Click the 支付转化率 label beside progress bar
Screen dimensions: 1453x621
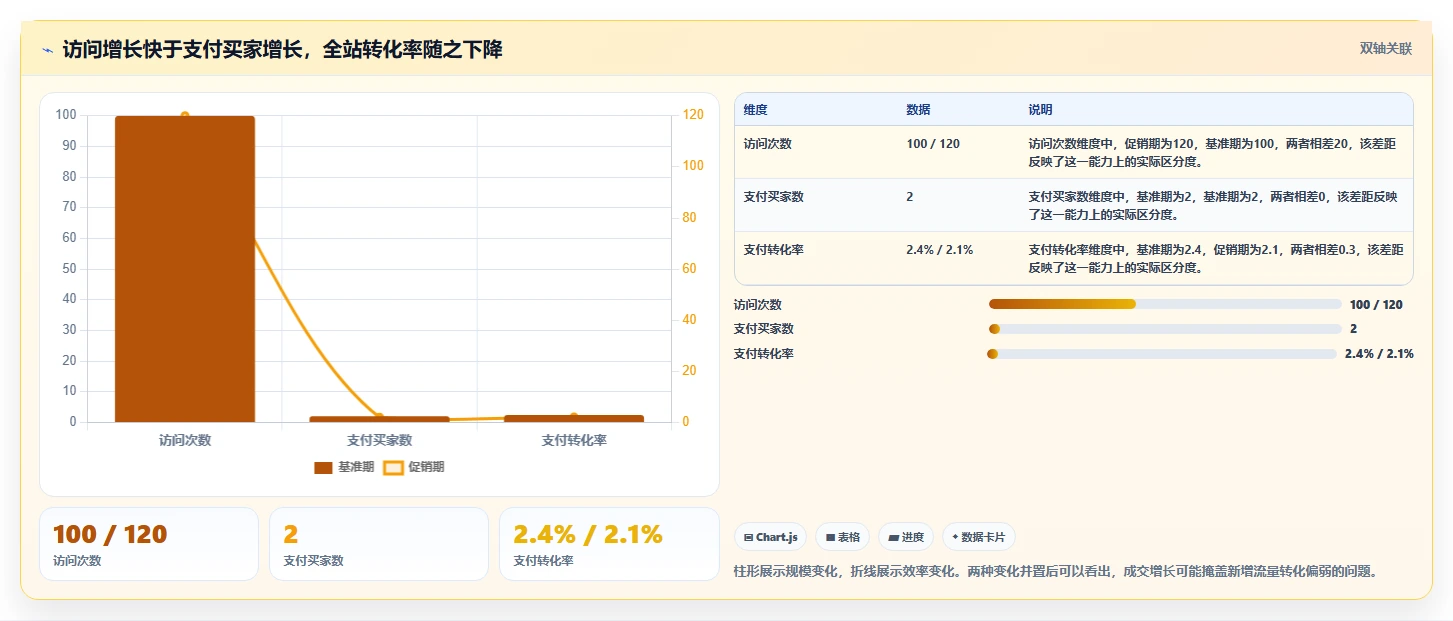click(x=764, y=354)
